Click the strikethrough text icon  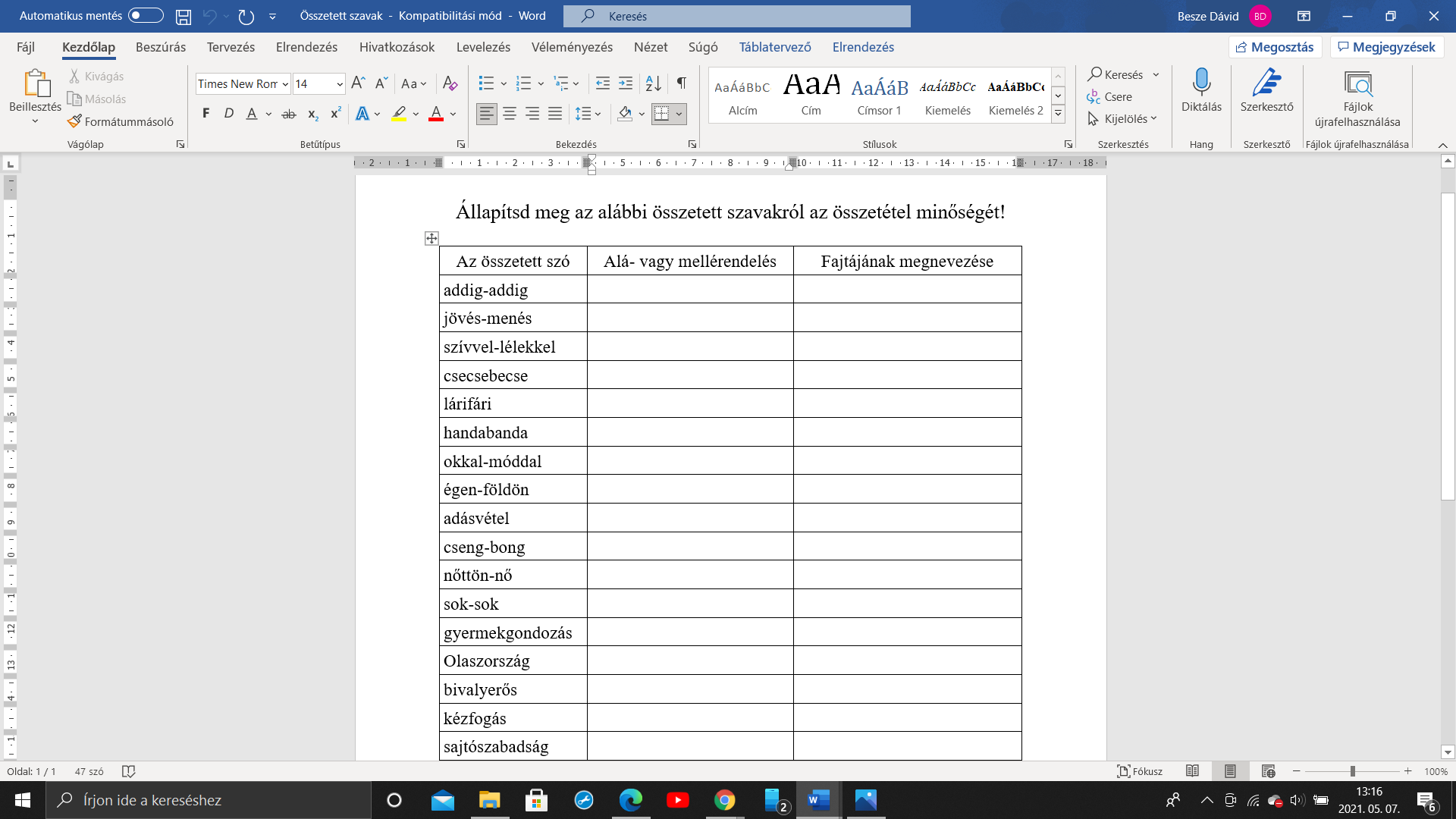point(289,114)
